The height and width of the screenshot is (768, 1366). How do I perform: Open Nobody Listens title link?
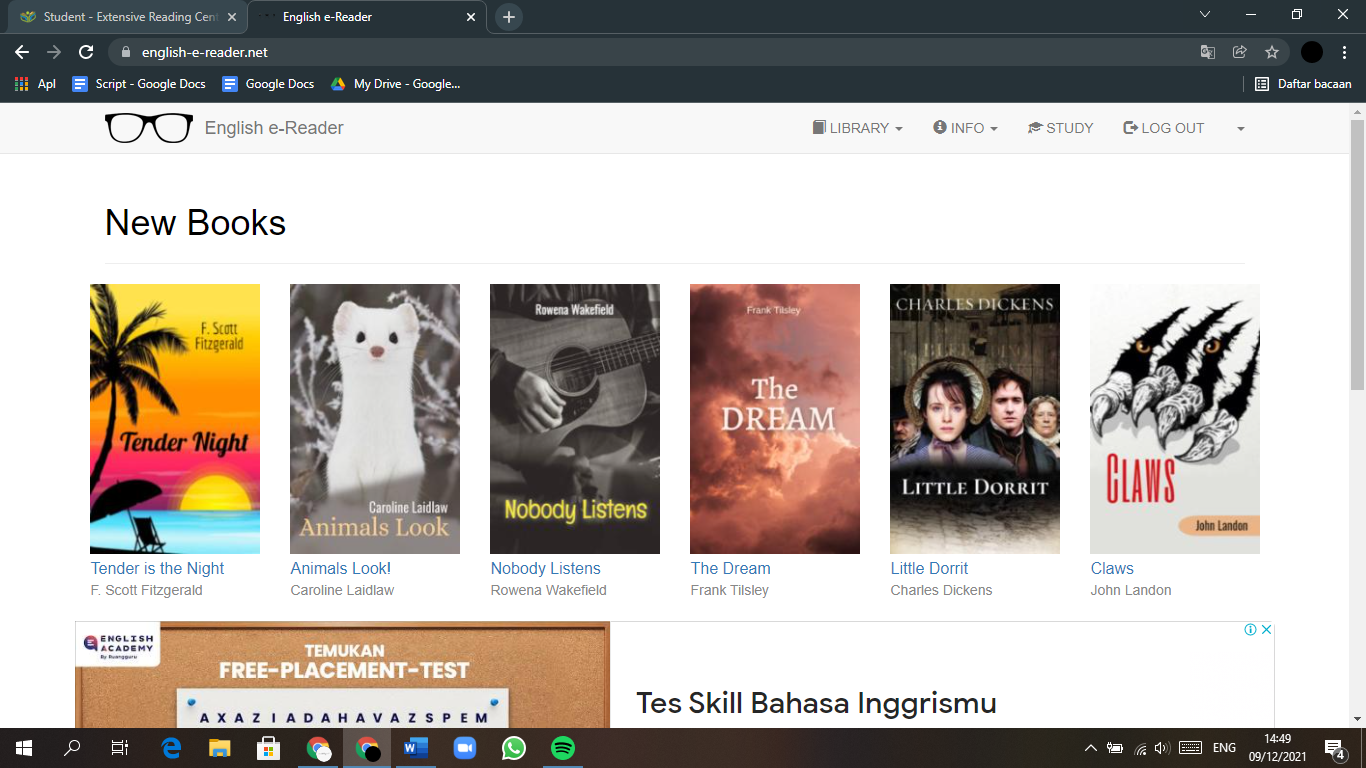(545, 568)
